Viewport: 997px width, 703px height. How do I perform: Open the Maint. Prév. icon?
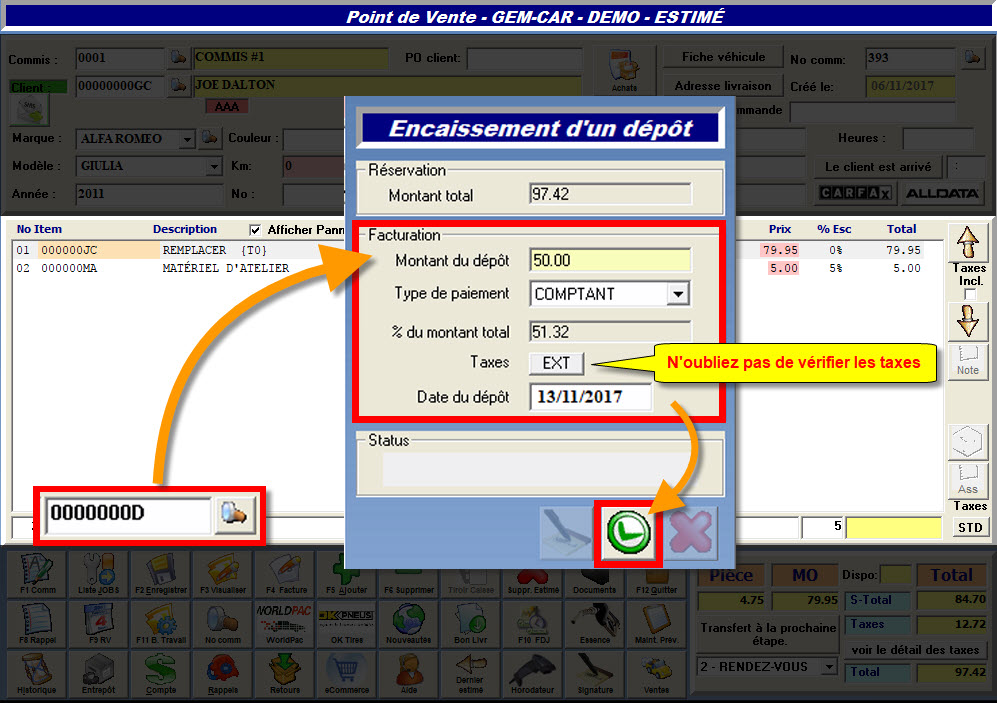pos(656,624)
